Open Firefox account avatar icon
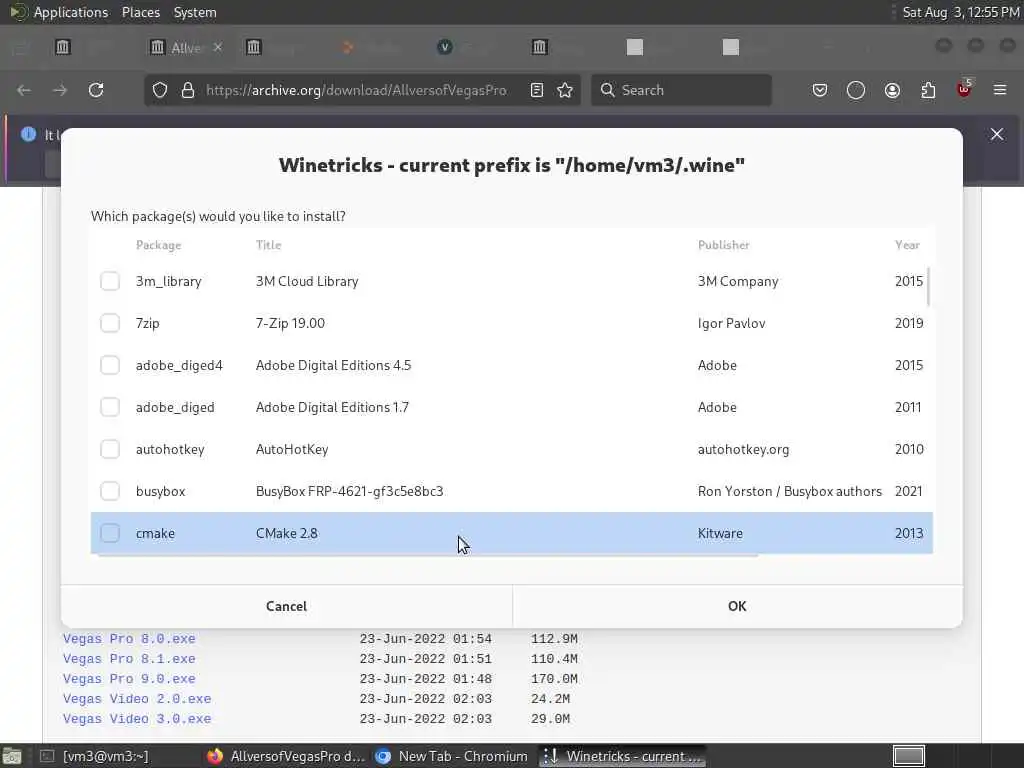1024x768 pixels. [892, 90]
